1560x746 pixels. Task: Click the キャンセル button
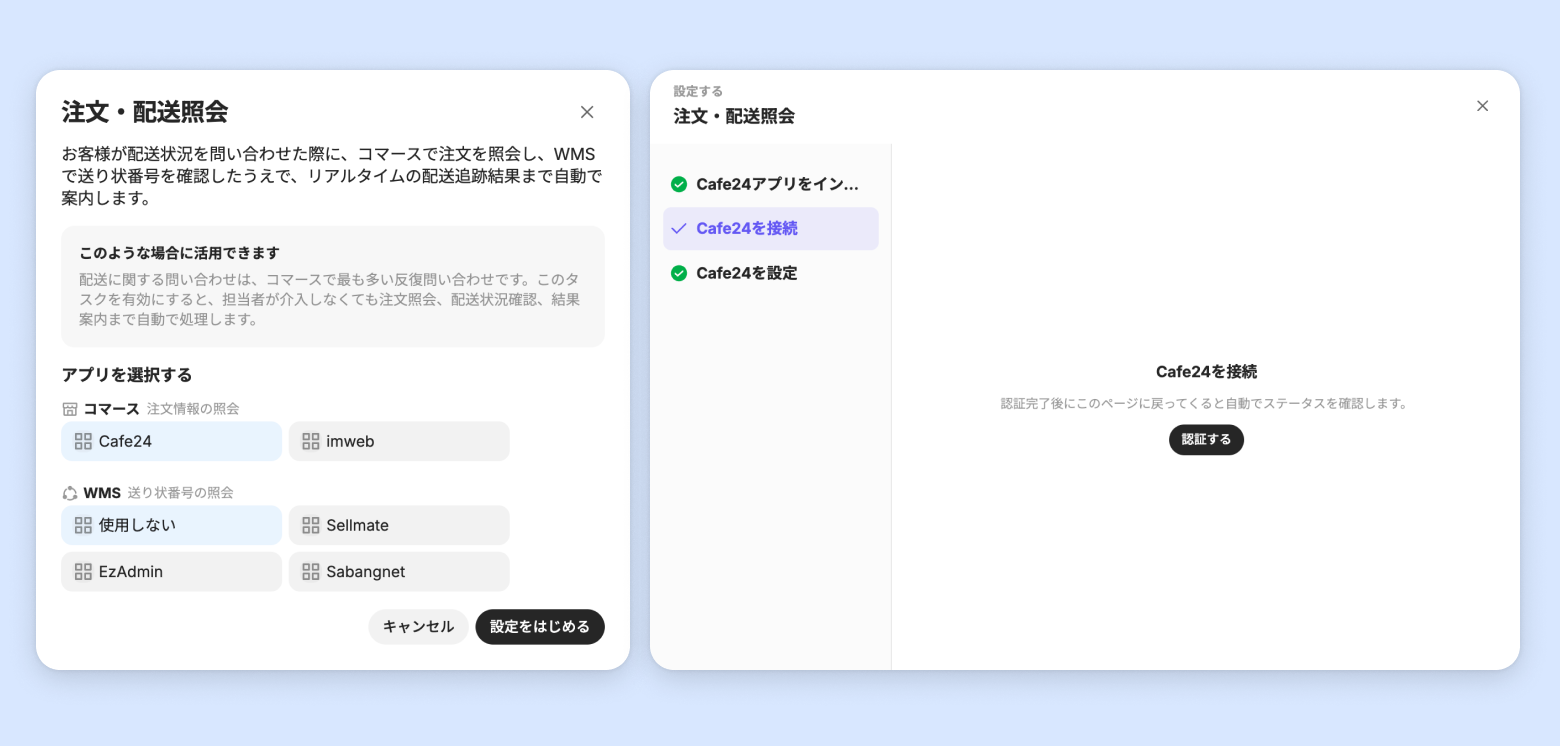[x=418, y=627]
